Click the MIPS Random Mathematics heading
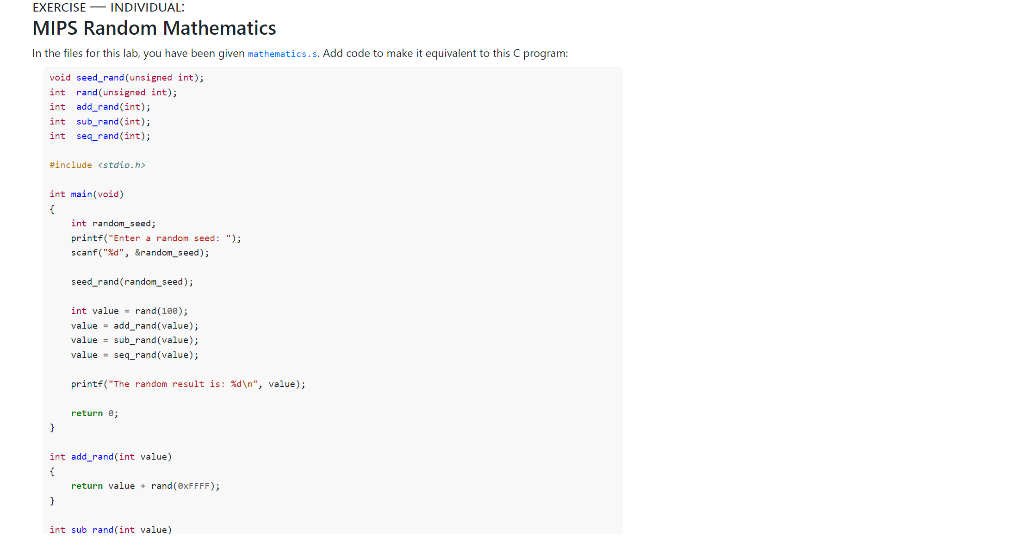 click(154, 28)
